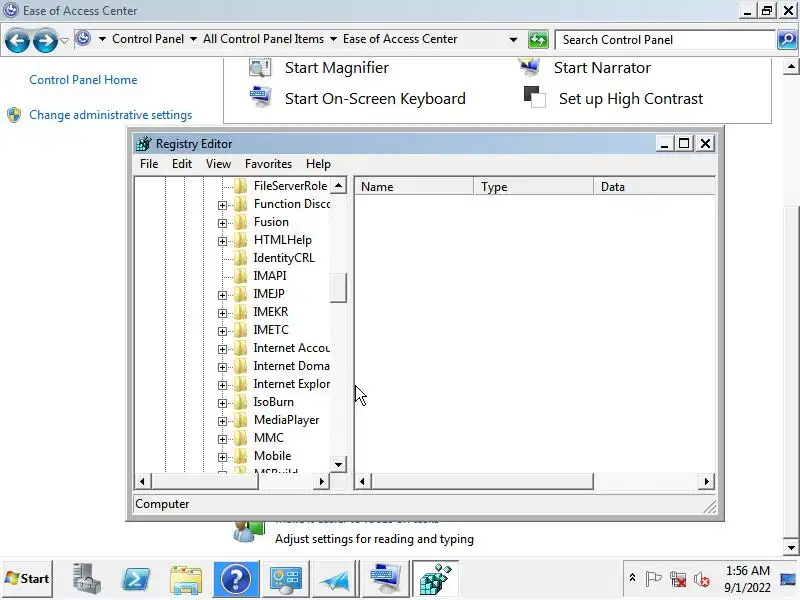Click the On-Screen Keyboard taskbar button
800x600 pixels.
[x=385, y=579]
